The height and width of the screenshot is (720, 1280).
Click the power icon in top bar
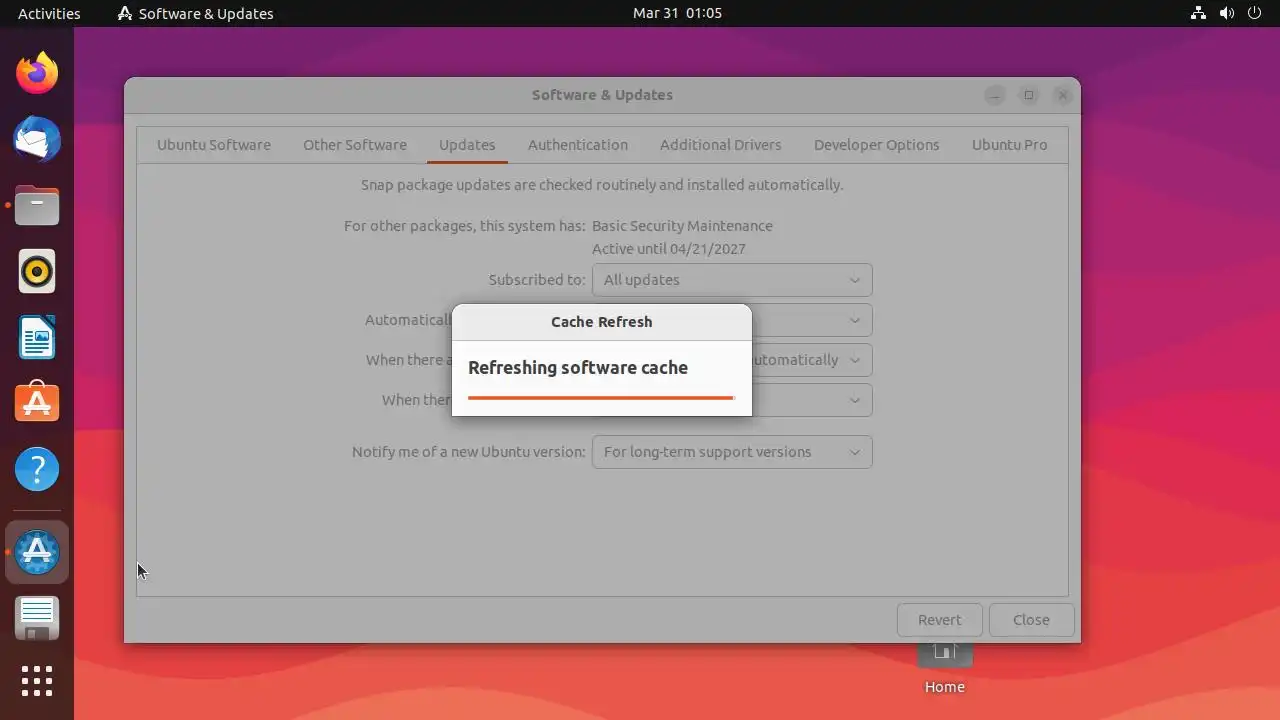click(x=1253, y=13)
